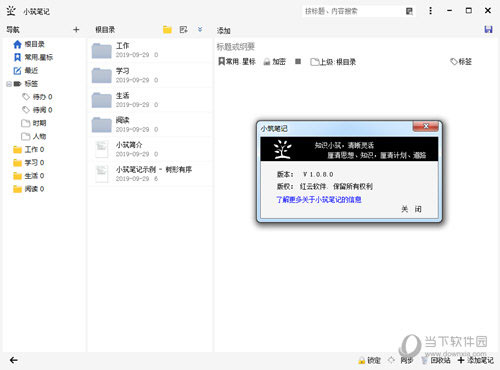Open the 回收站 recycle bin
Screen dimensions: 500x370
click(435, 360)
